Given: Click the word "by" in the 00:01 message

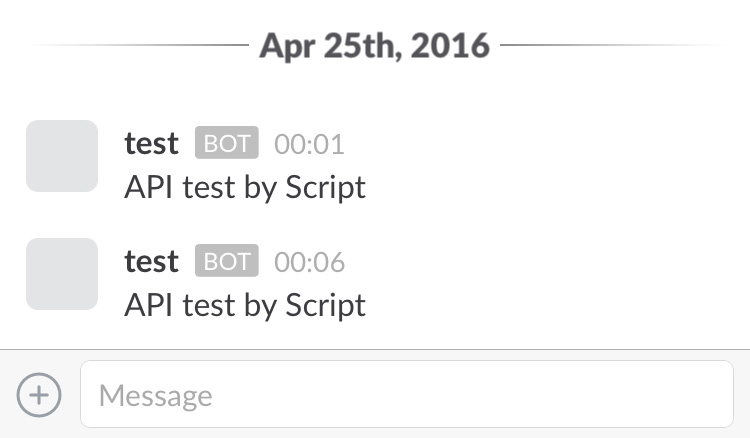Looking at the screenshot, I should tap(259, 187).
